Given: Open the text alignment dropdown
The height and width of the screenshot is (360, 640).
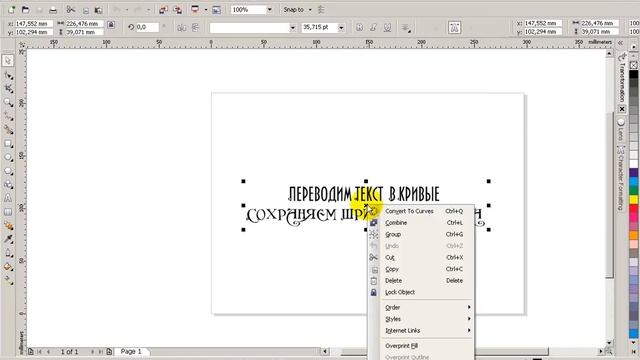Looking at the screenshot, I should pos(406,28).
